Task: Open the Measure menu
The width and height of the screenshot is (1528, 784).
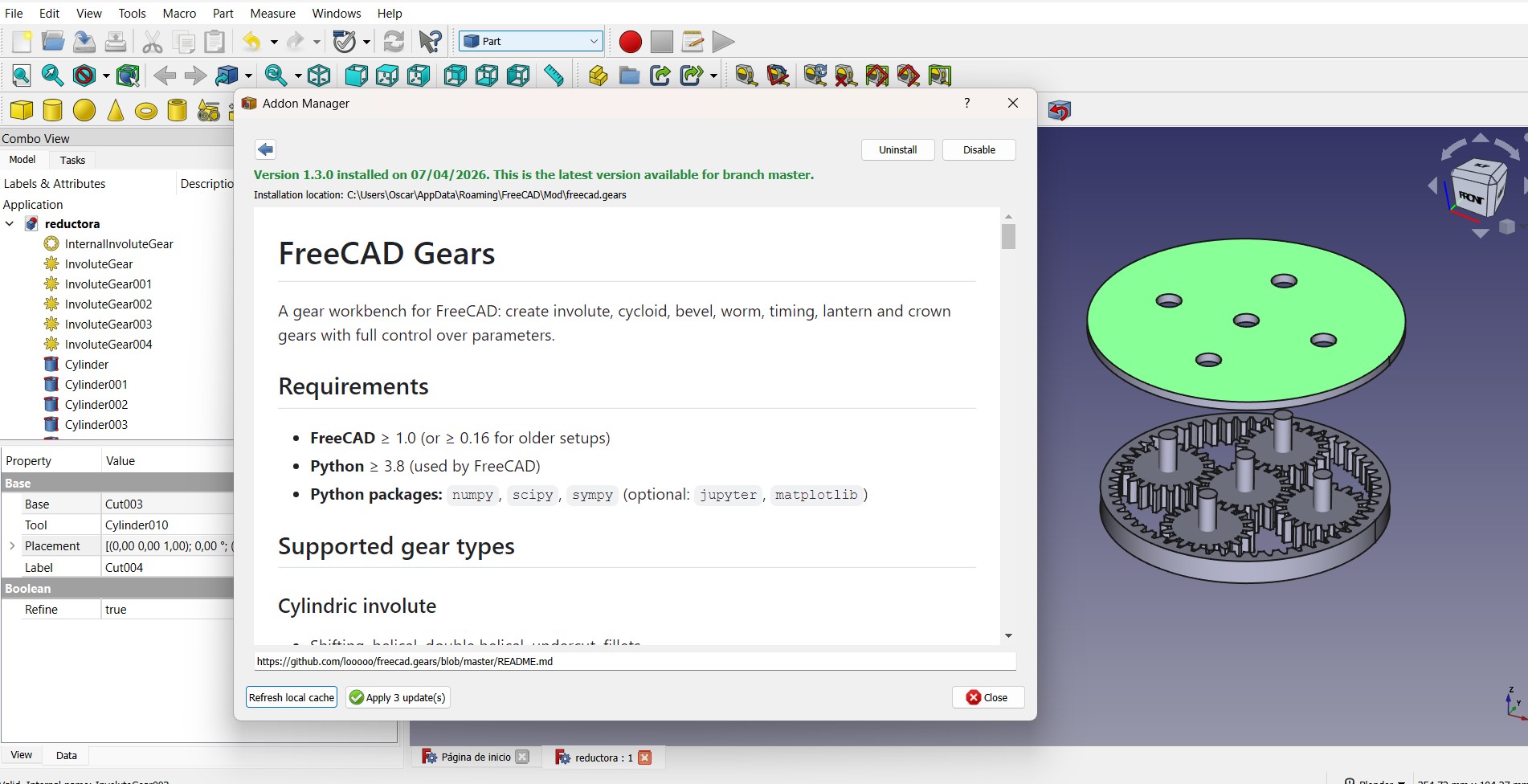Action: click(x=272, y=14)
